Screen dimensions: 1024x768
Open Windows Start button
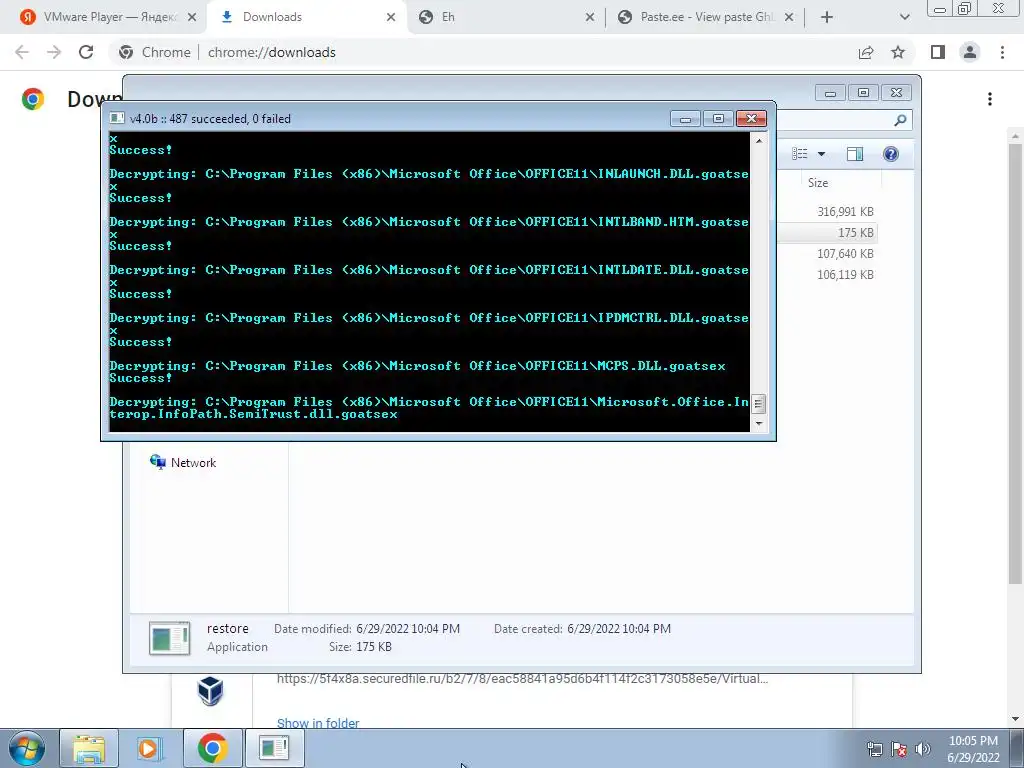[26, 748]
